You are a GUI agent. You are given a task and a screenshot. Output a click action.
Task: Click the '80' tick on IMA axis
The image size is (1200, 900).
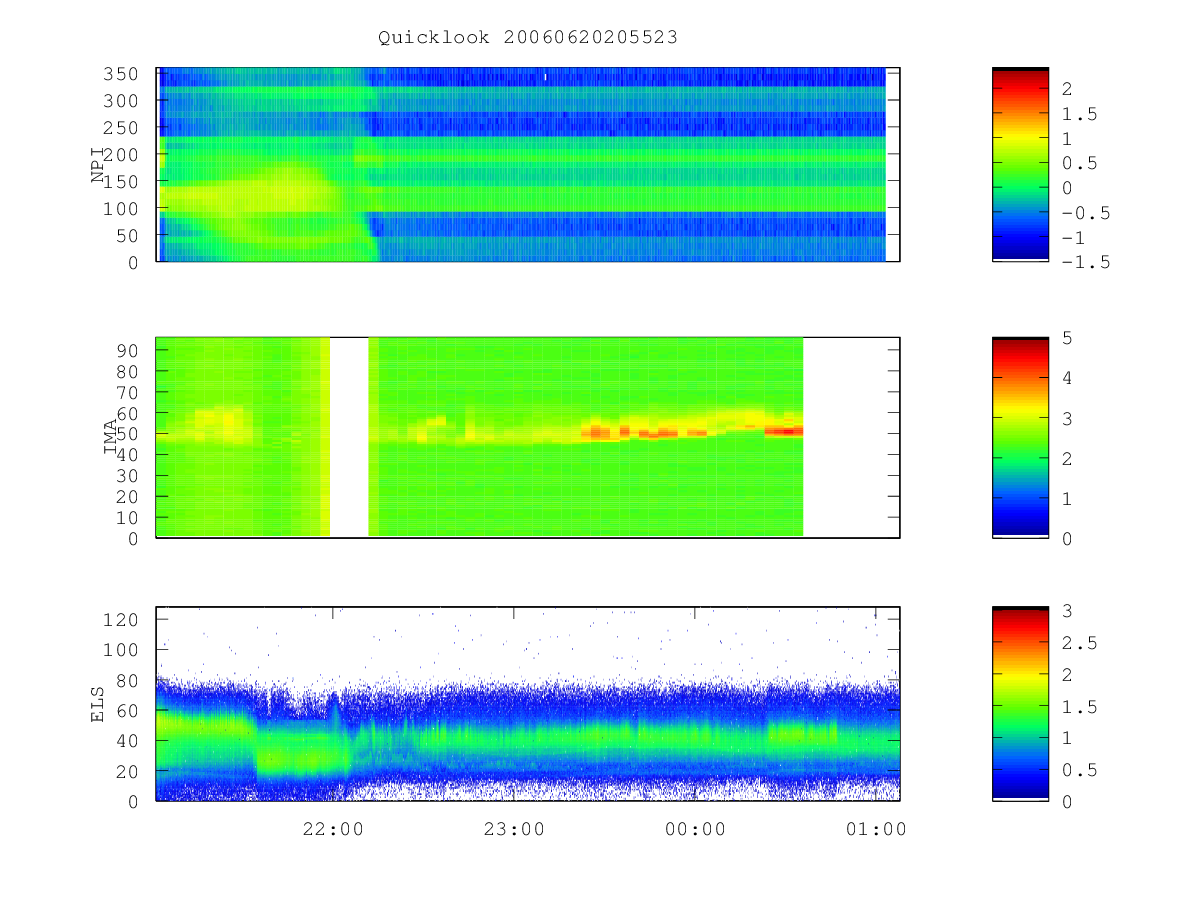click(x=128, y=371)
